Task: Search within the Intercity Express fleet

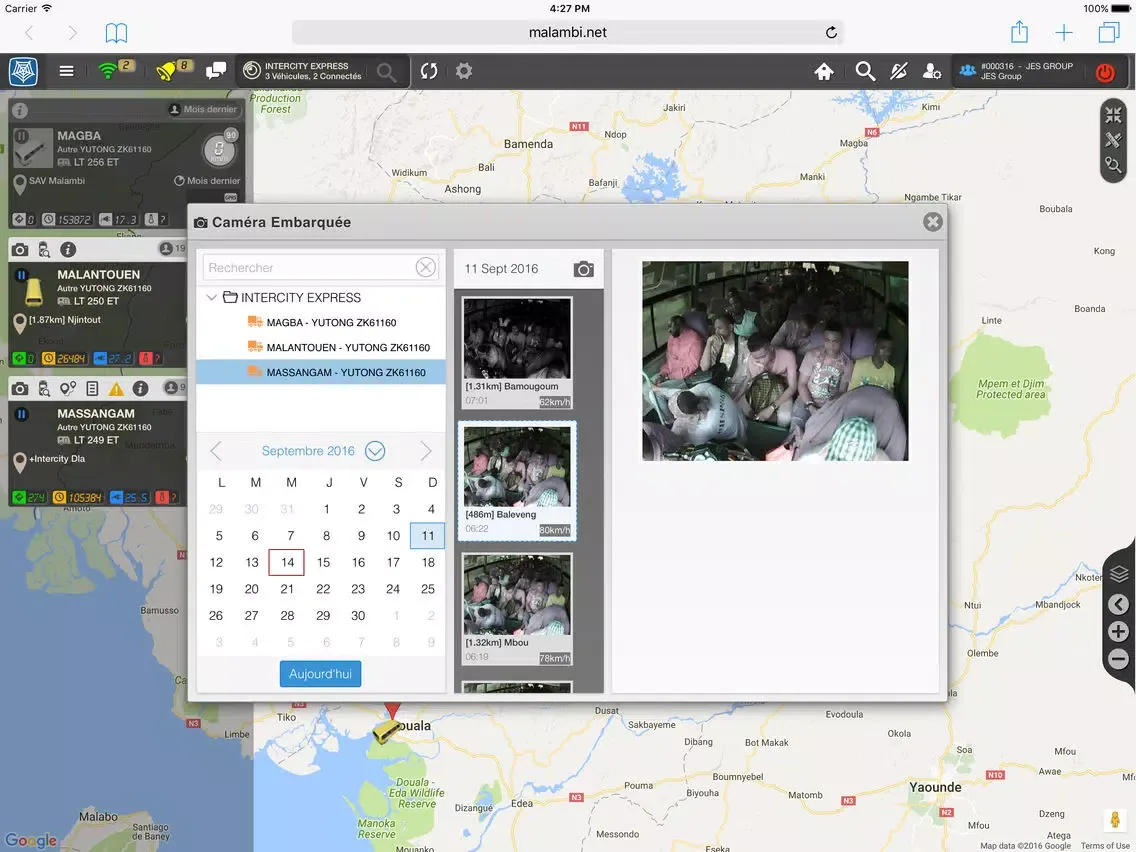Action: point(386,72)
